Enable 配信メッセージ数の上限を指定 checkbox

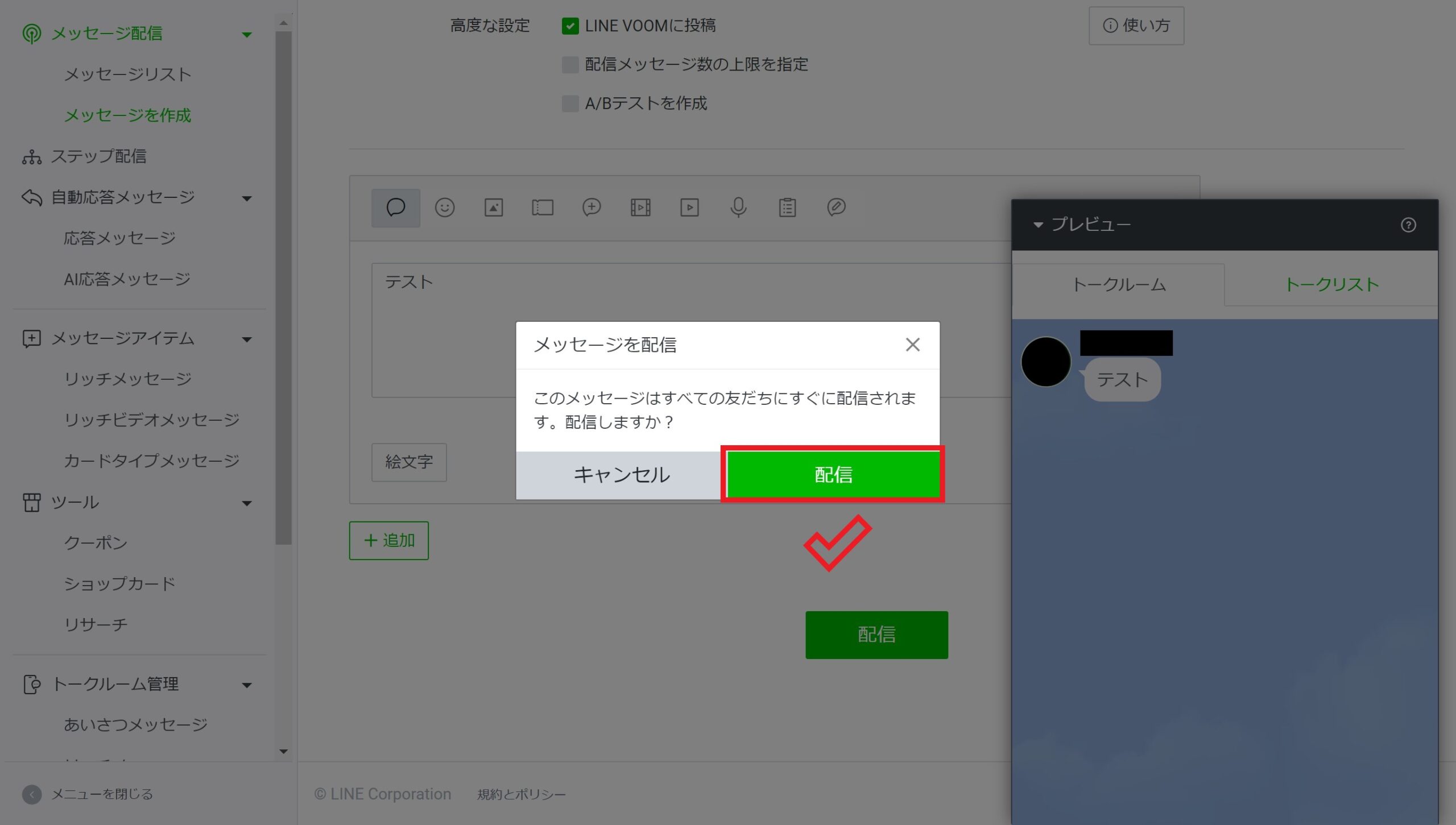[x=570, y=65]
